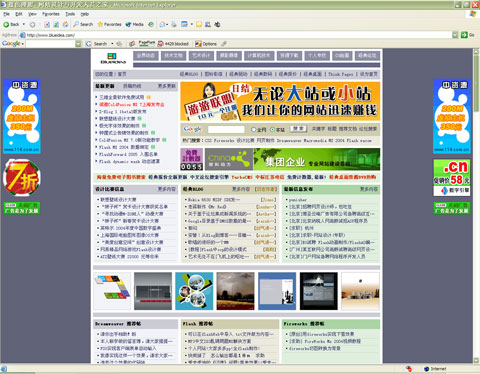This screenshot has width=480, height=374.
Task: Click the Print icon in toolbar
Action: pos(174,24)
